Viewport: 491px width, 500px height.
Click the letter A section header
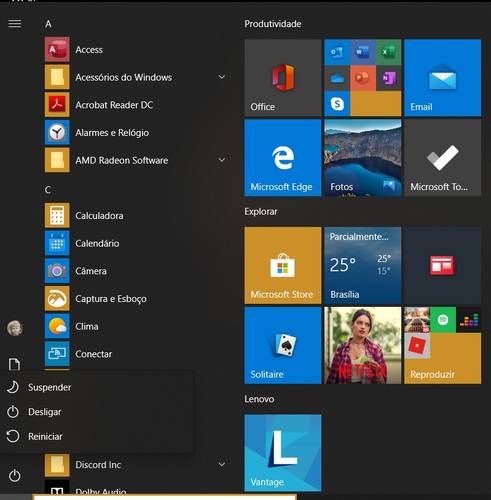48,24
